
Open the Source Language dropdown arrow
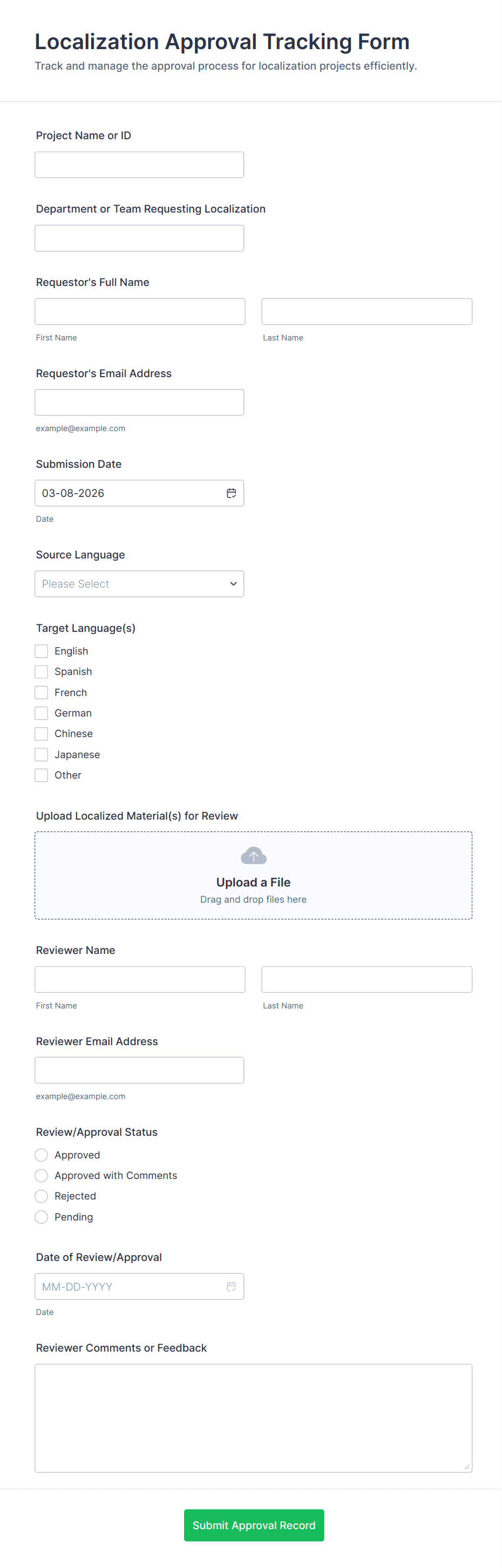[233, 584]
